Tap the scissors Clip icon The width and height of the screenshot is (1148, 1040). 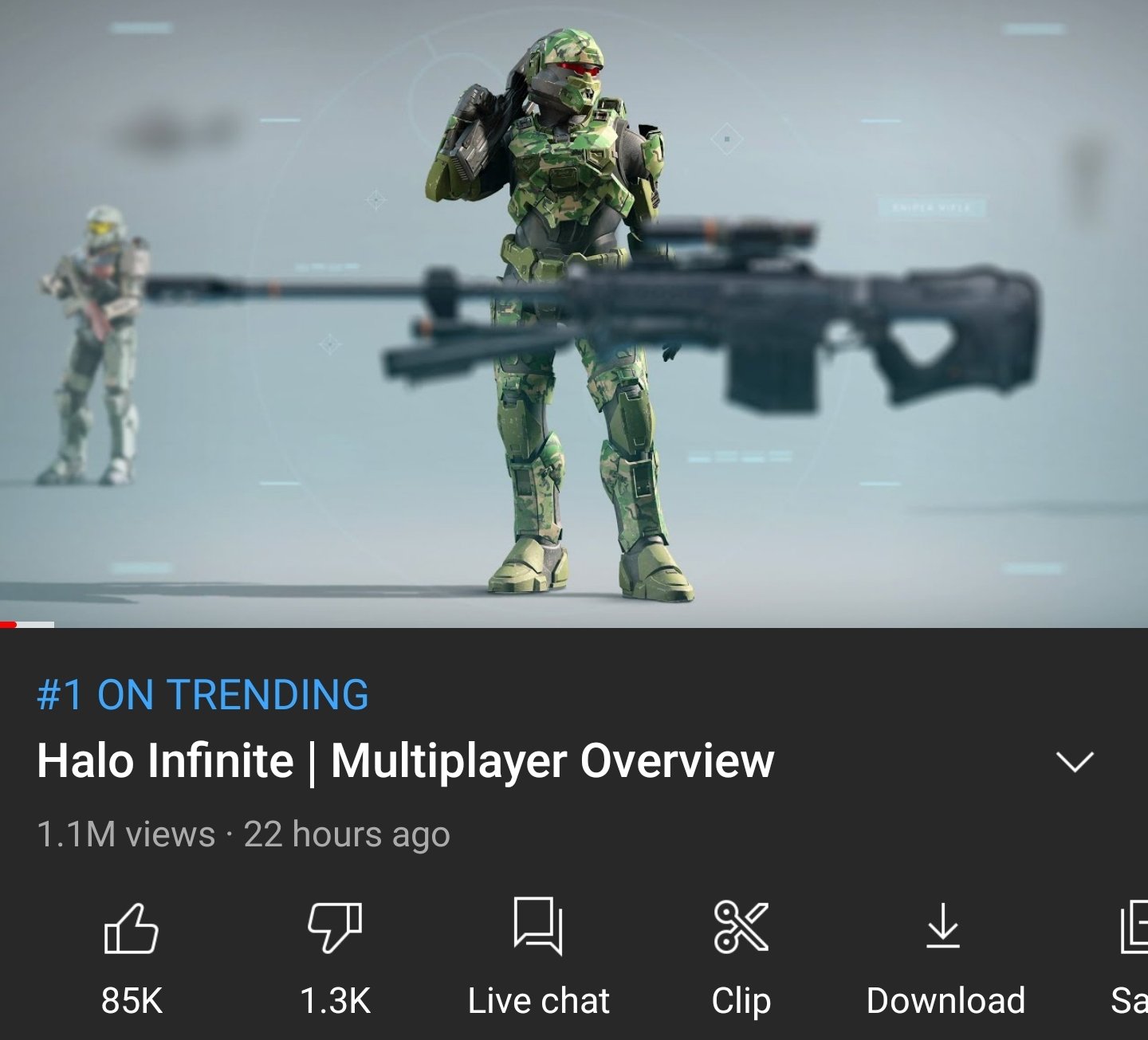coord(741,927)
